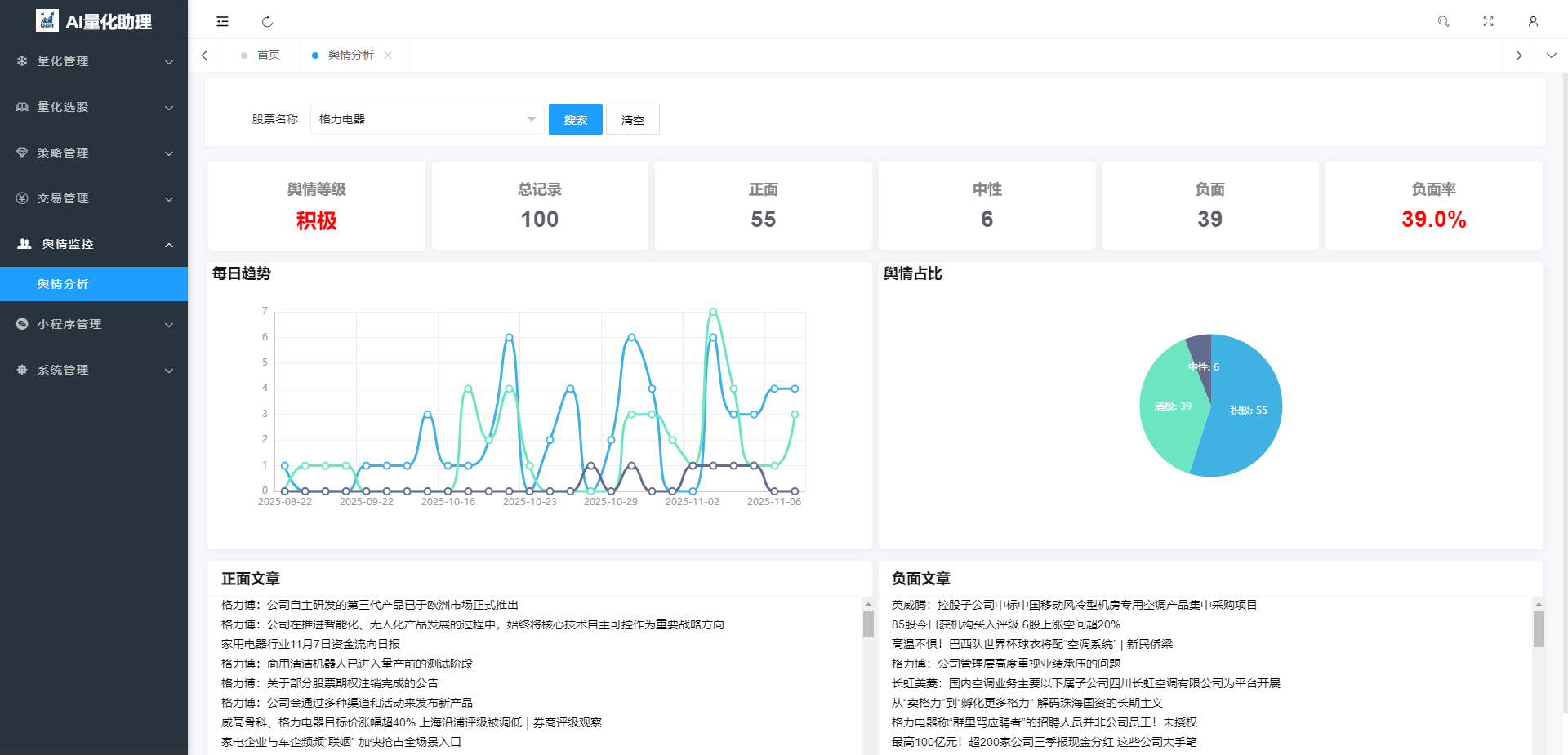1568x755 pixels.
Task: Click the 清空 clear button
Action: (632, 119)
